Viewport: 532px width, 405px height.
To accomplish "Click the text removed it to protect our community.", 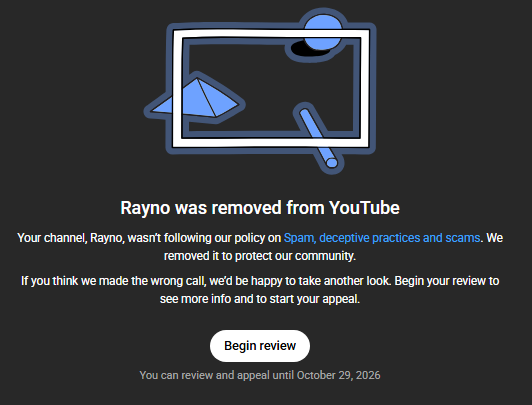I will point(260,256).
